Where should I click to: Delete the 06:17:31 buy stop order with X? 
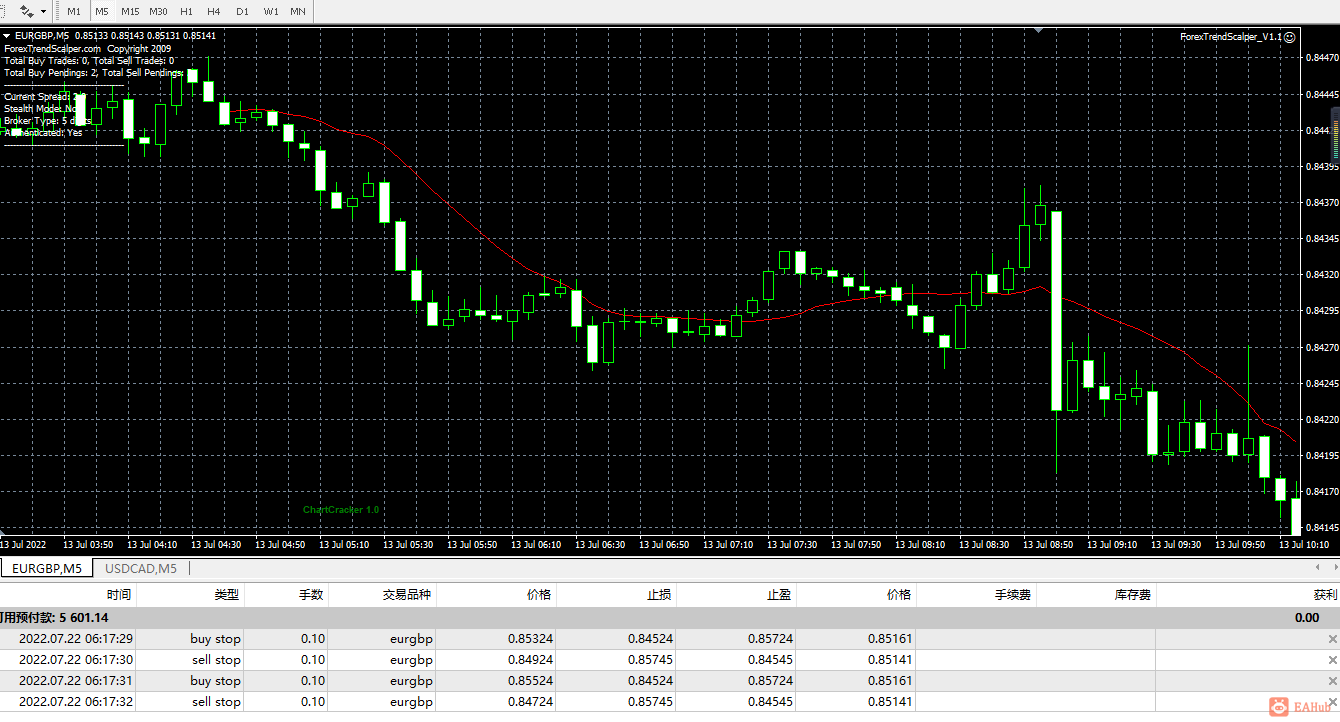point(1332,681)
